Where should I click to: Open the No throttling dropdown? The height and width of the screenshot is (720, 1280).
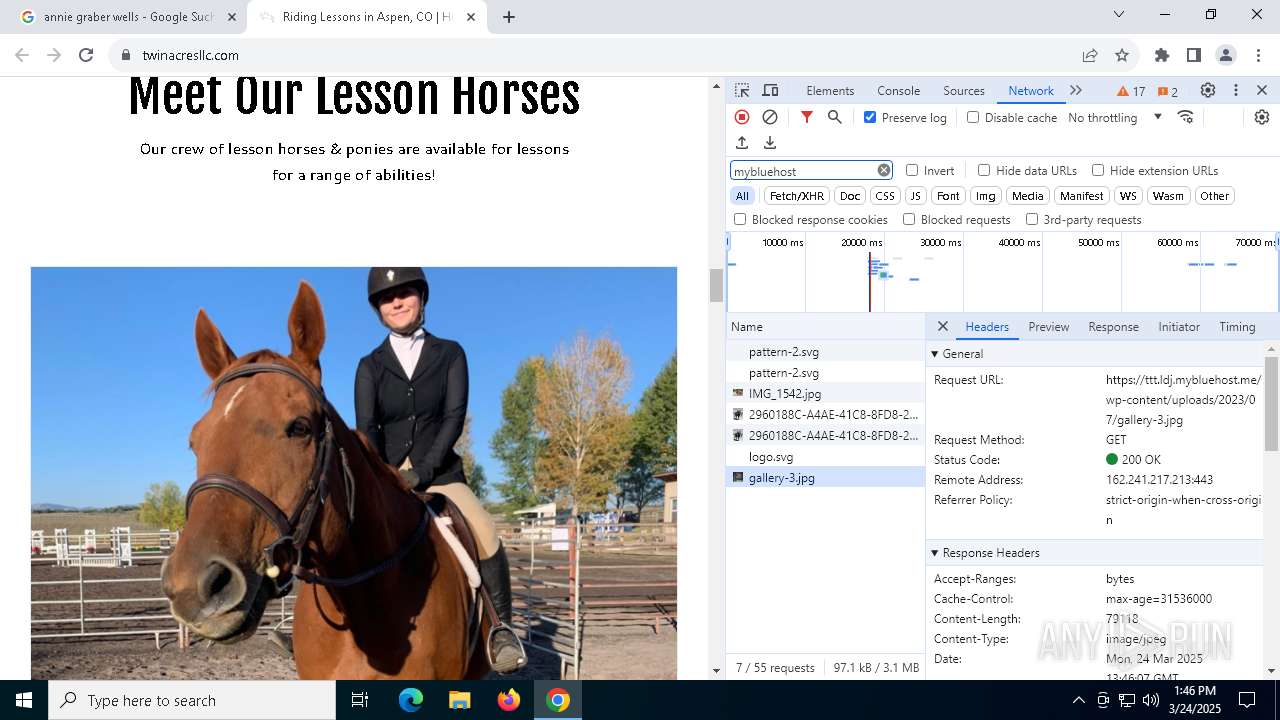tap(1115, 117)
